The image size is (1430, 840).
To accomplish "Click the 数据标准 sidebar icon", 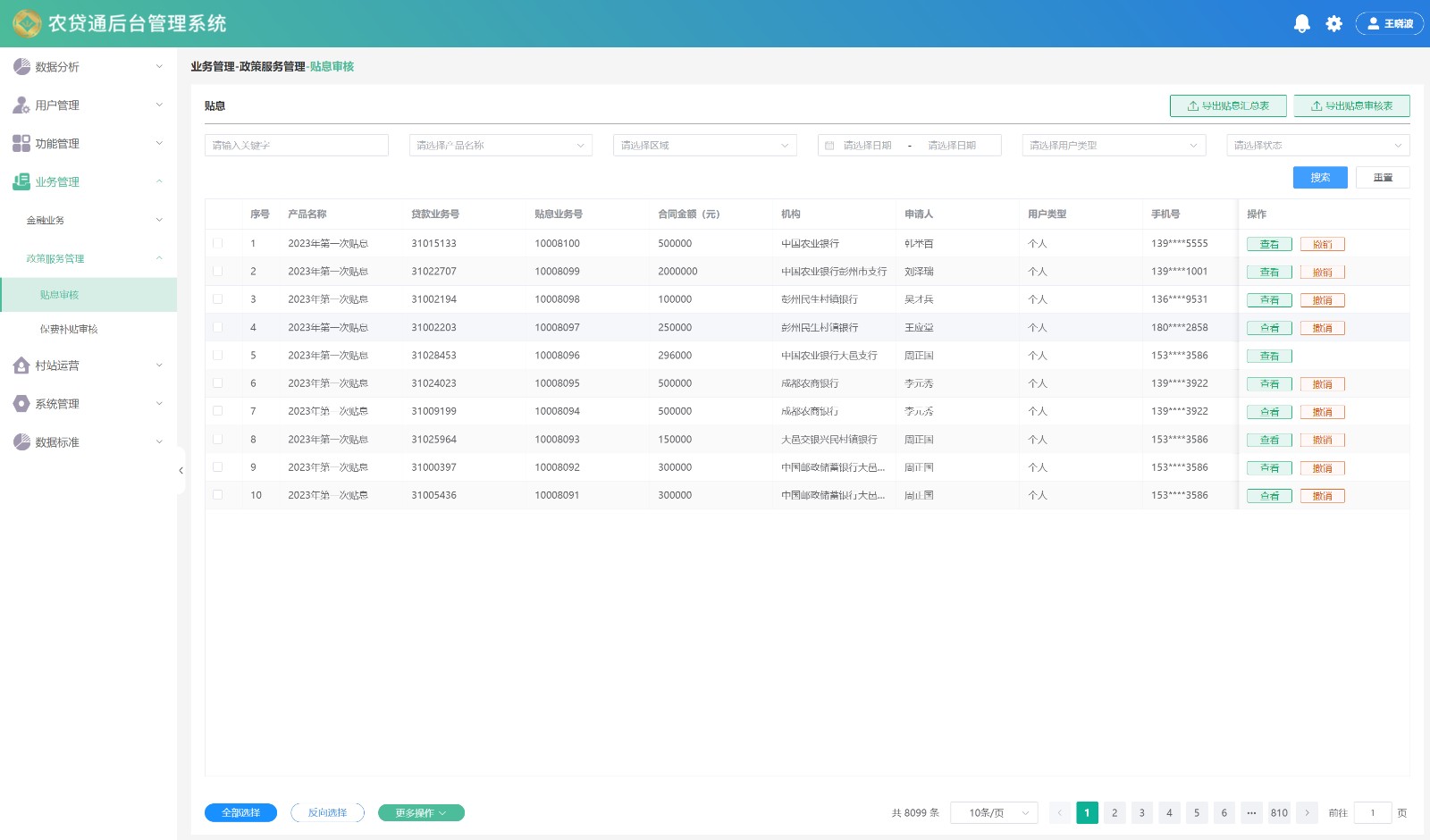I will tap(21, 442).
